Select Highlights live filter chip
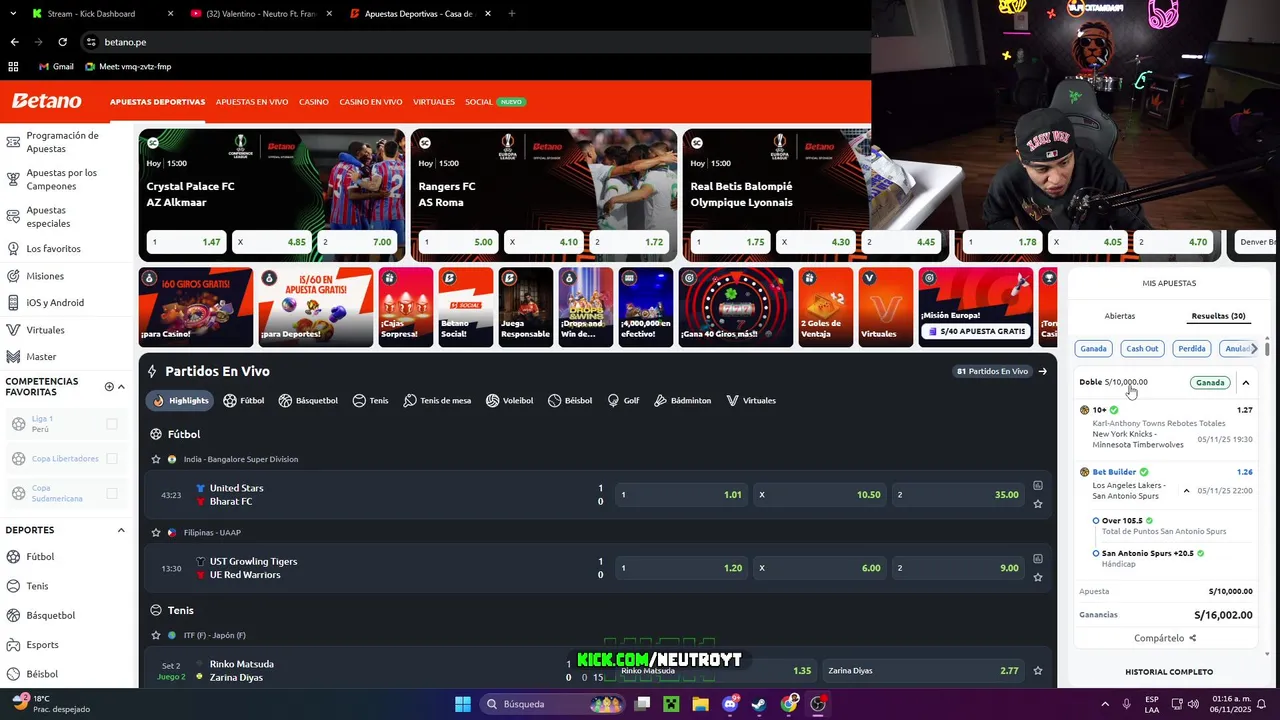Viewport: 1280px width, 720px height. click(x=181, y=400)
